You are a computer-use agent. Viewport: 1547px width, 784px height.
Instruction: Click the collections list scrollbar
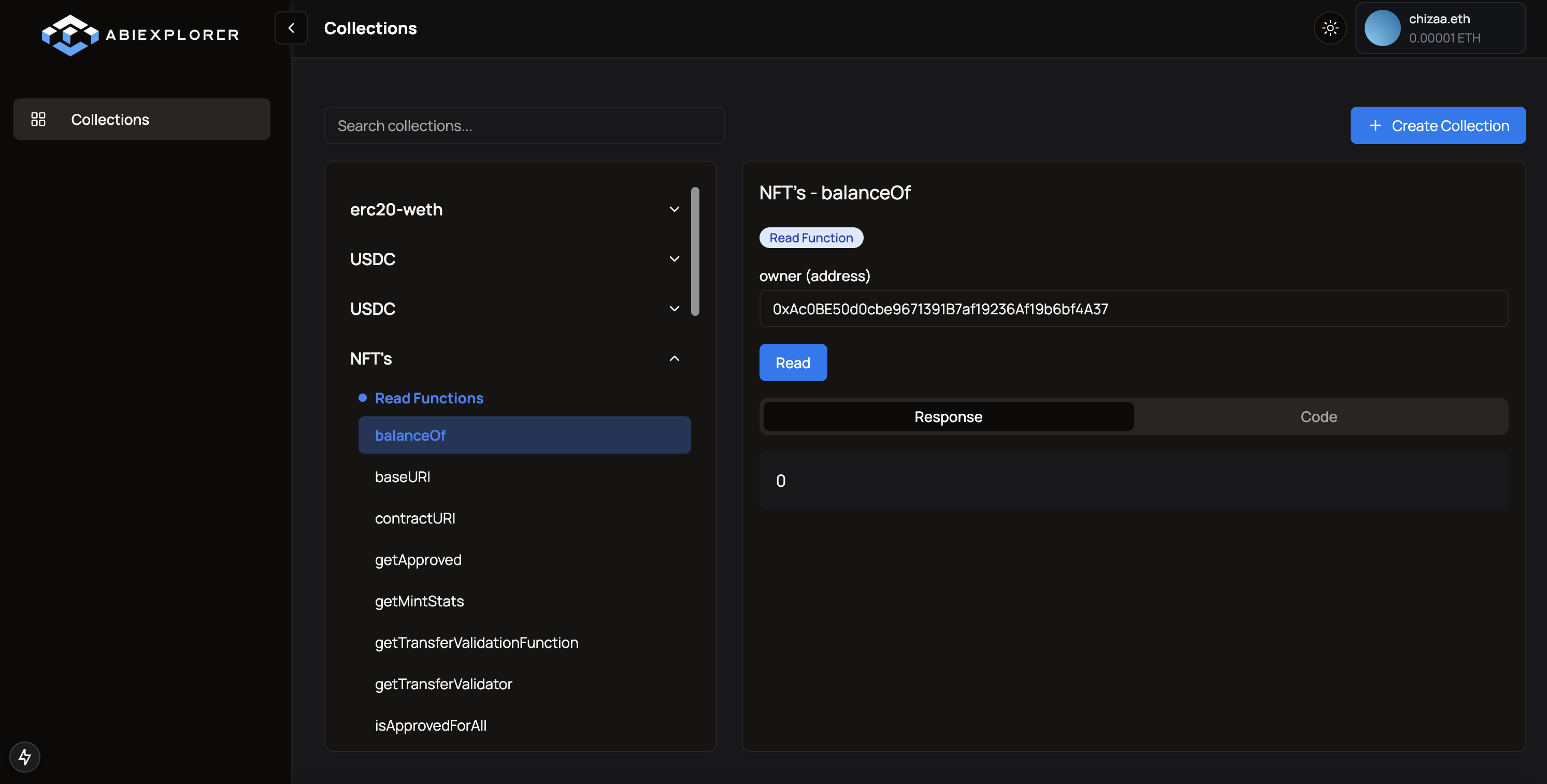(x=695, y=252)
